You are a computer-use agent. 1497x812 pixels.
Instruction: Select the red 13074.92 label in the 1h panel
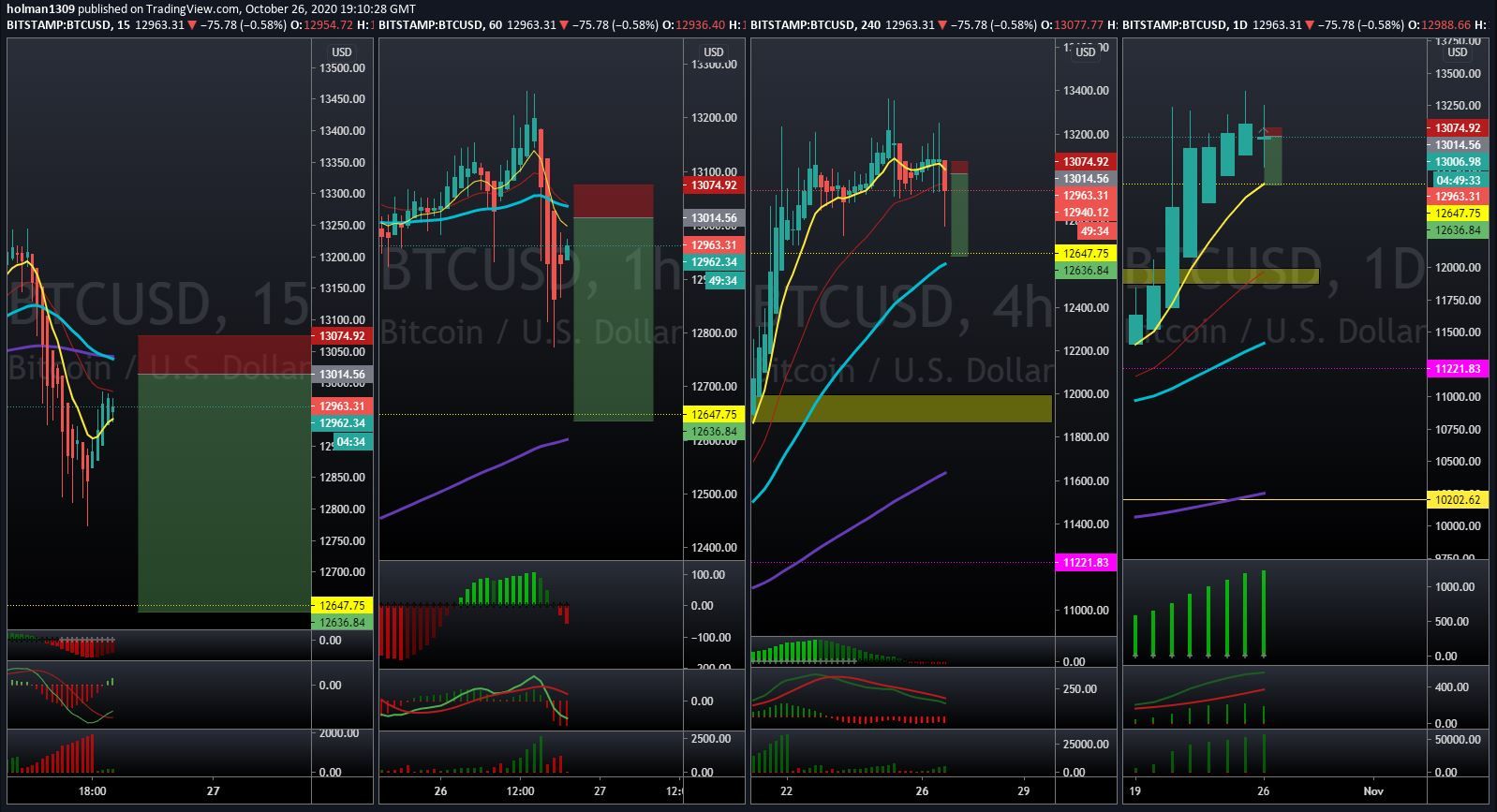click(714, 185)
